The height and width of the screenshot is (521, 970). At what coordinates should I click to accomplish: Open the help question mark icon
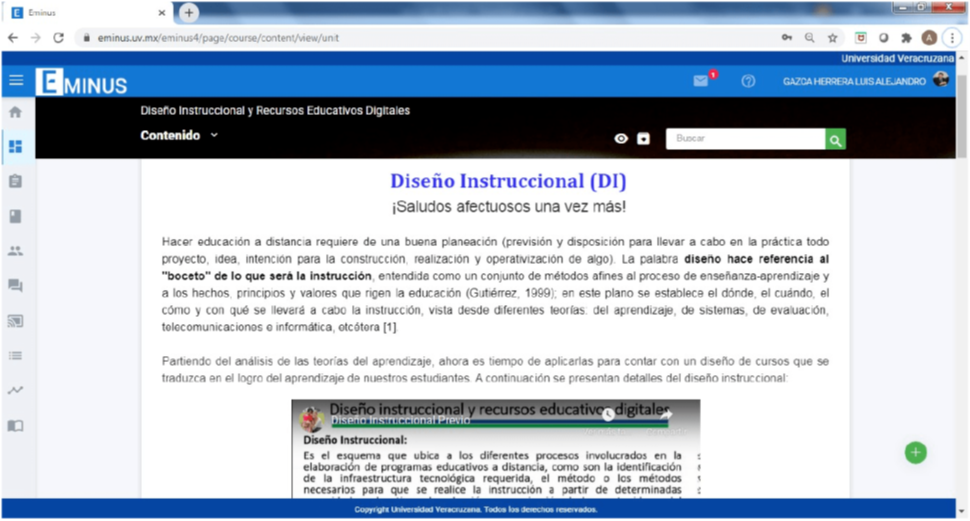click(x=748, y=81)
